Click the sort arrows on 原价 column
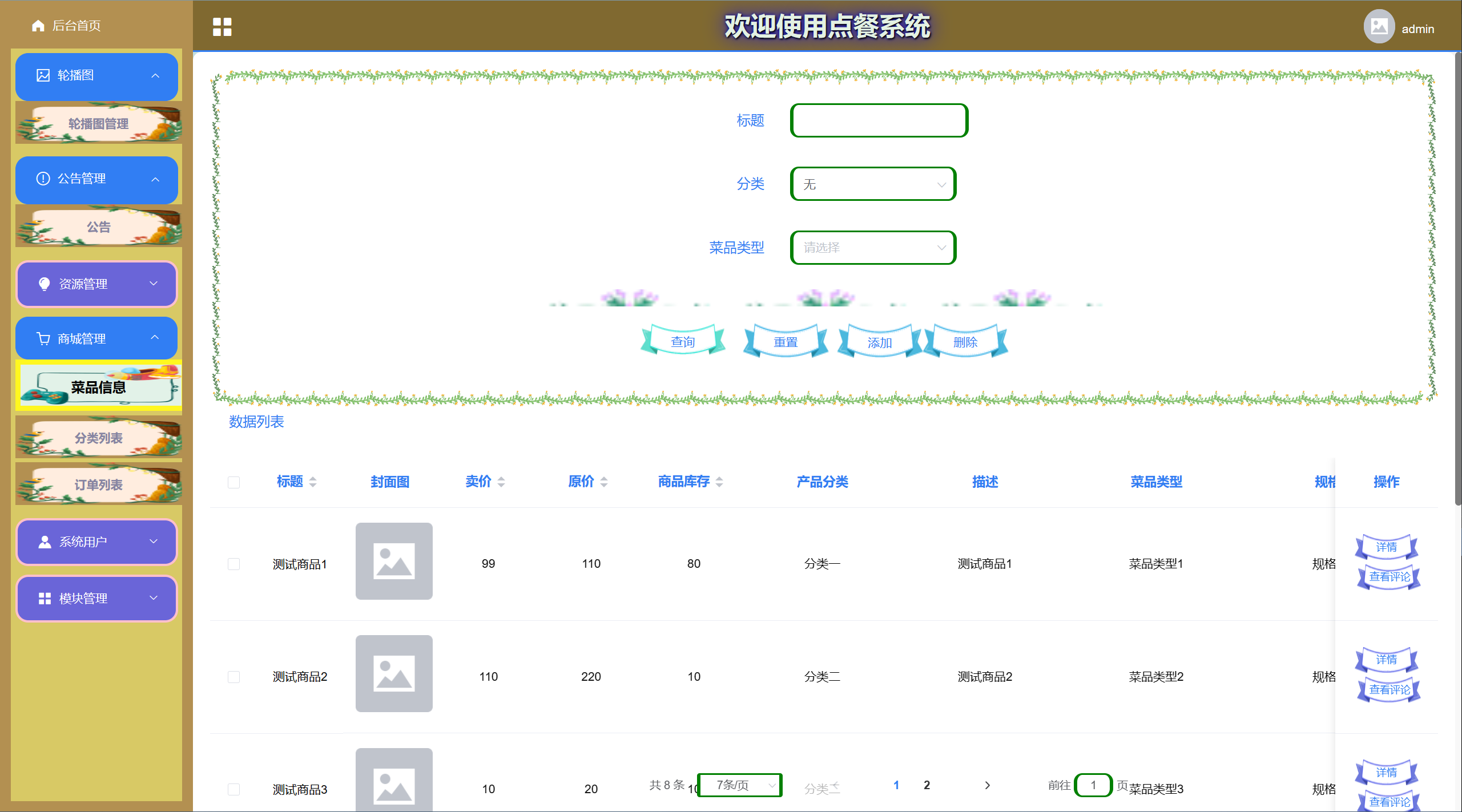Viewport: 1462px width, 812px height. pyautogui.click(x=604, y=482)
